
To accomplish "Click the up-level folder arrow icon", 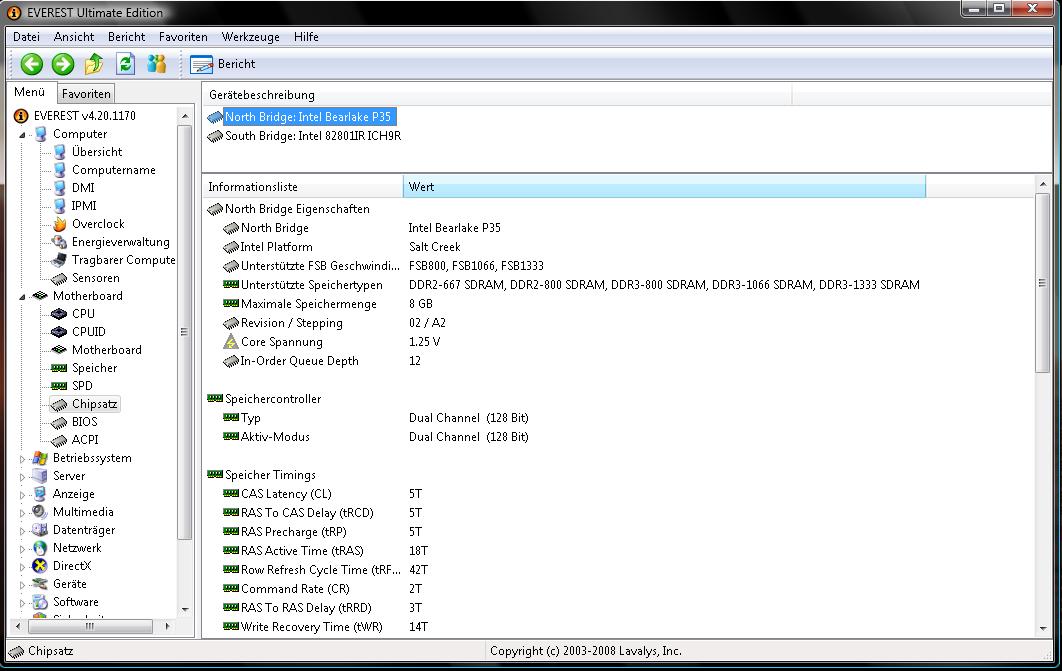I will [x=94, y=64].
